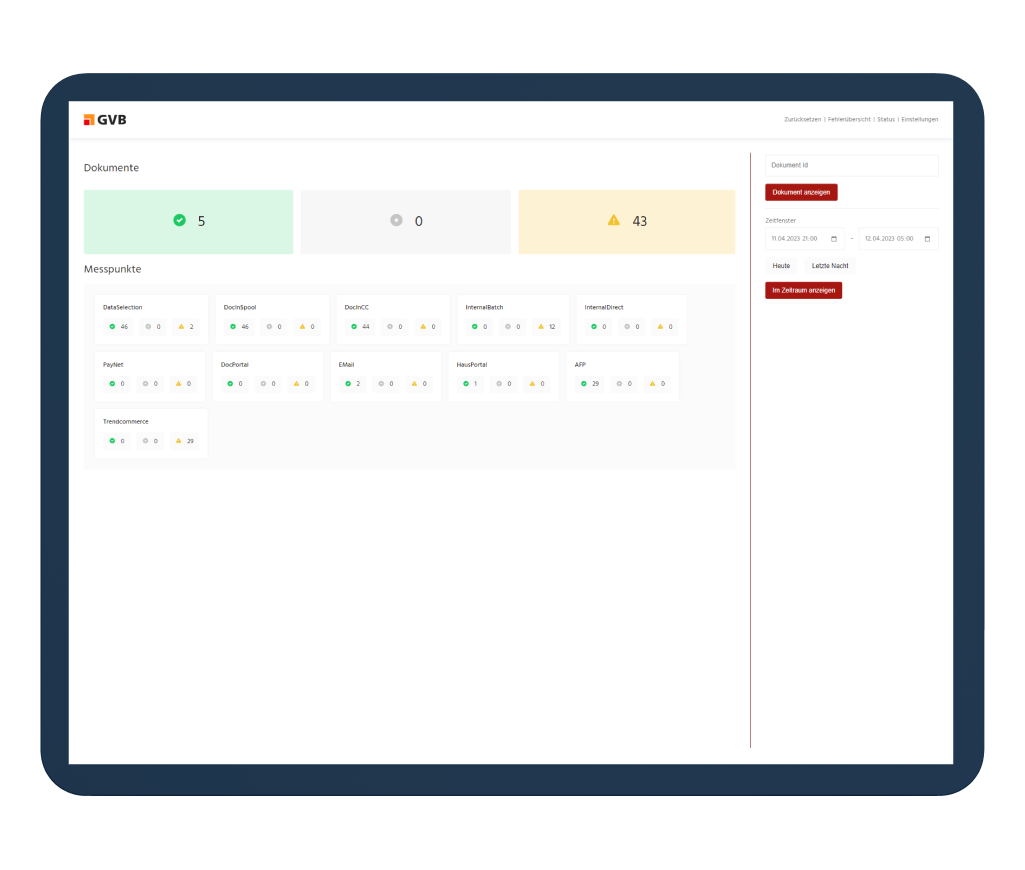Open the Fehlerübersicht page

(849, 120)
